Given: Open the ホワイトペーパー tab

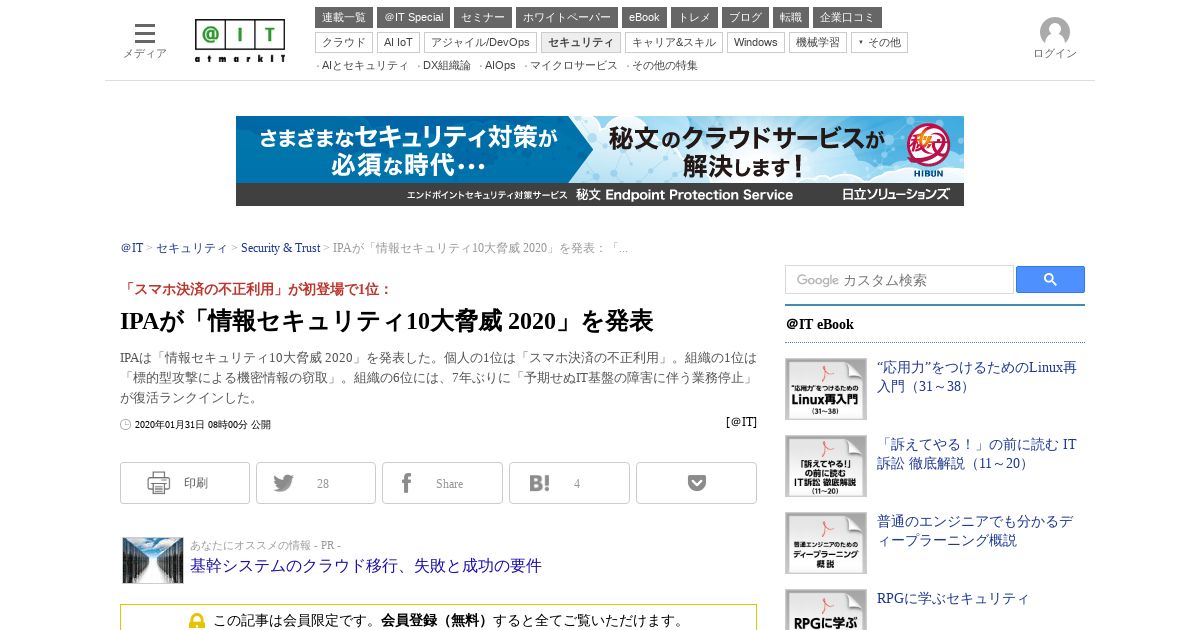Looking at the screenshot, I should [x=567, y=17].
